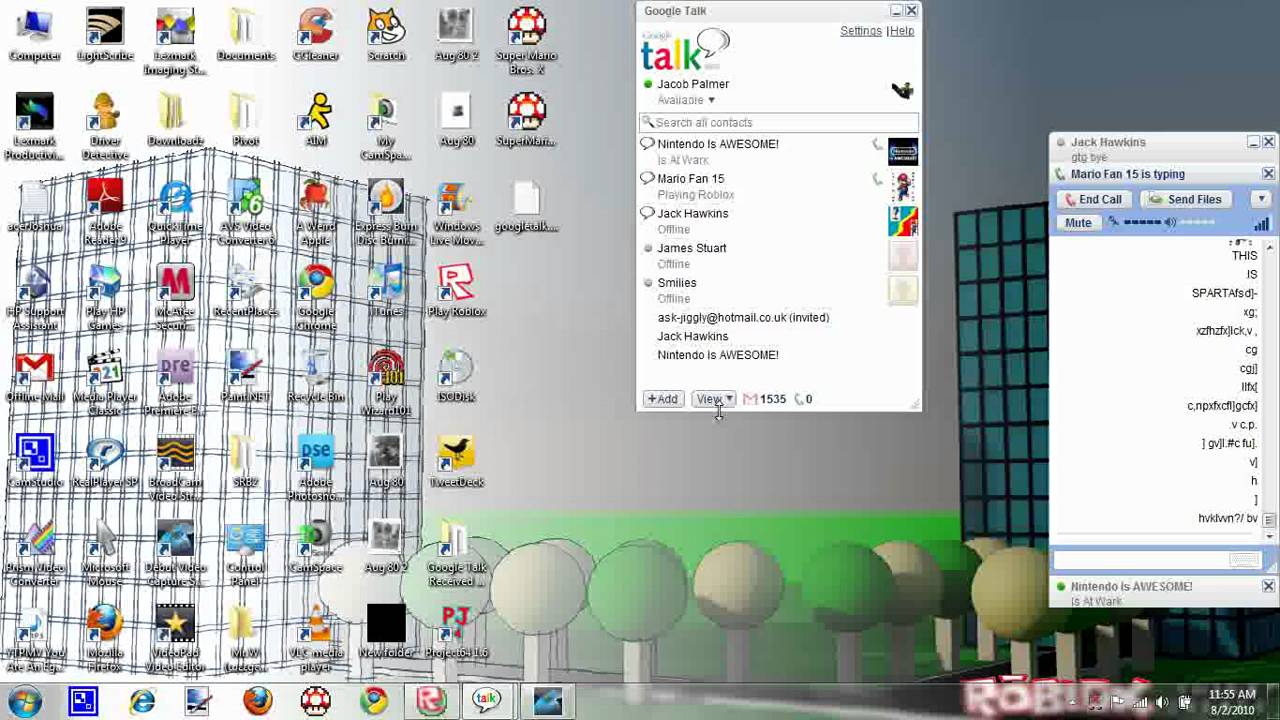Open the Windows Start menu orb
Viewport: 1280px width, 720px height.
[x=25, y=700]
